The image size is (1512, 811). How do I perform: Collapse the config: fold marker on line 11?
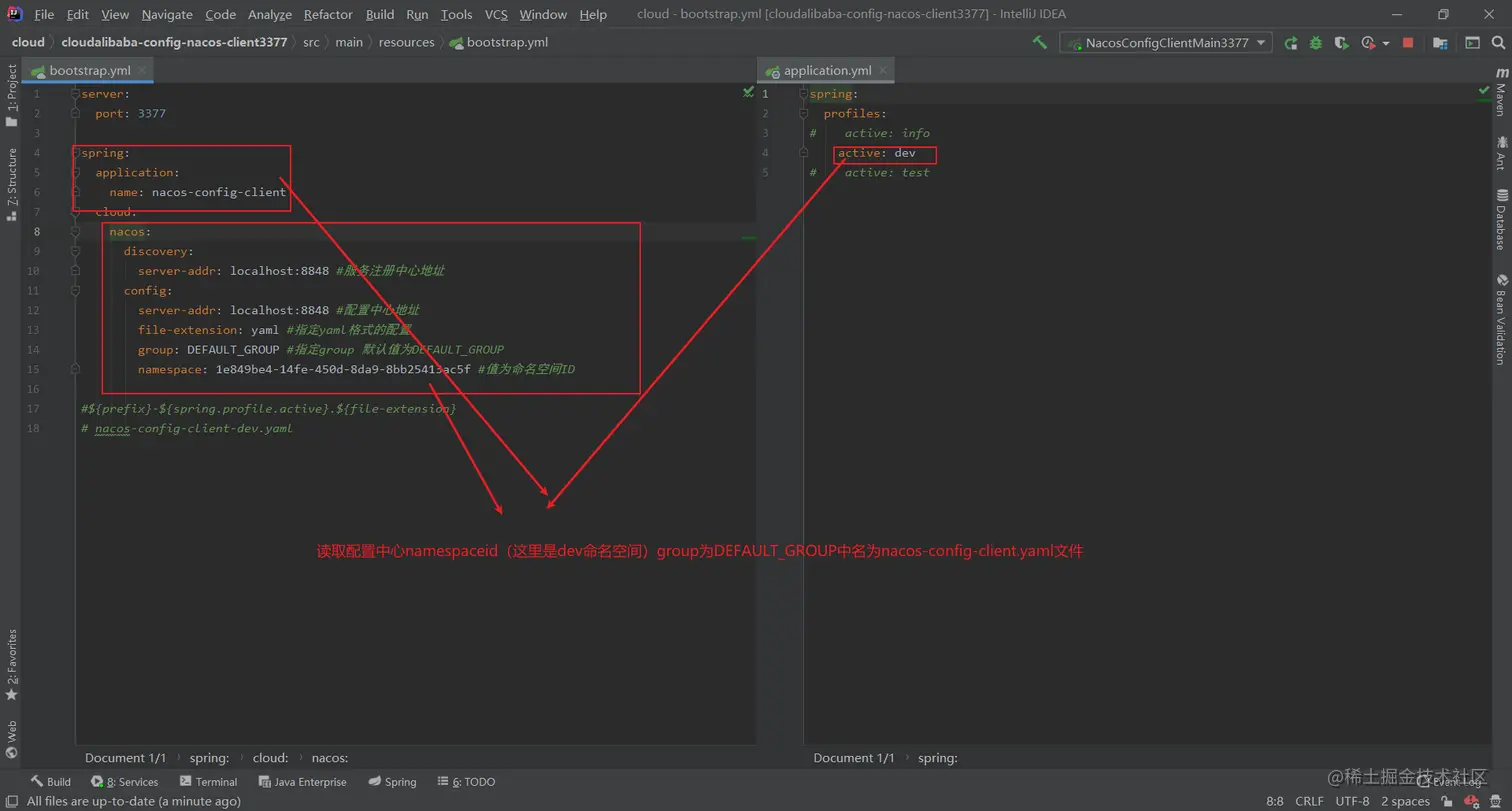[75, 291]
